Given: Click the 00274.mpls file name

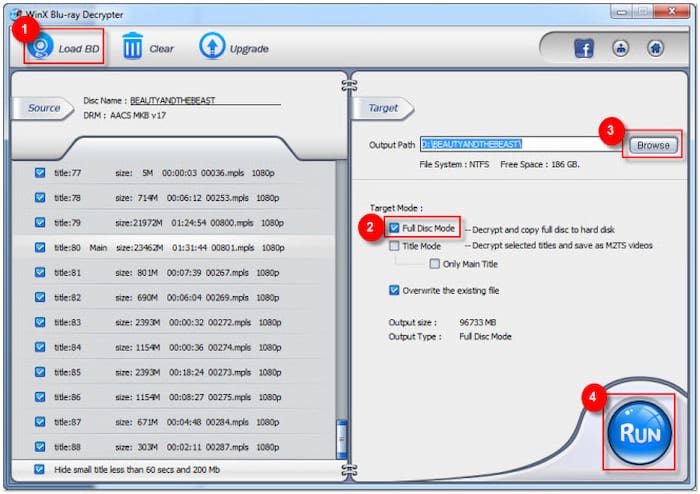Looking at the screenshot, I should point(229,348).
